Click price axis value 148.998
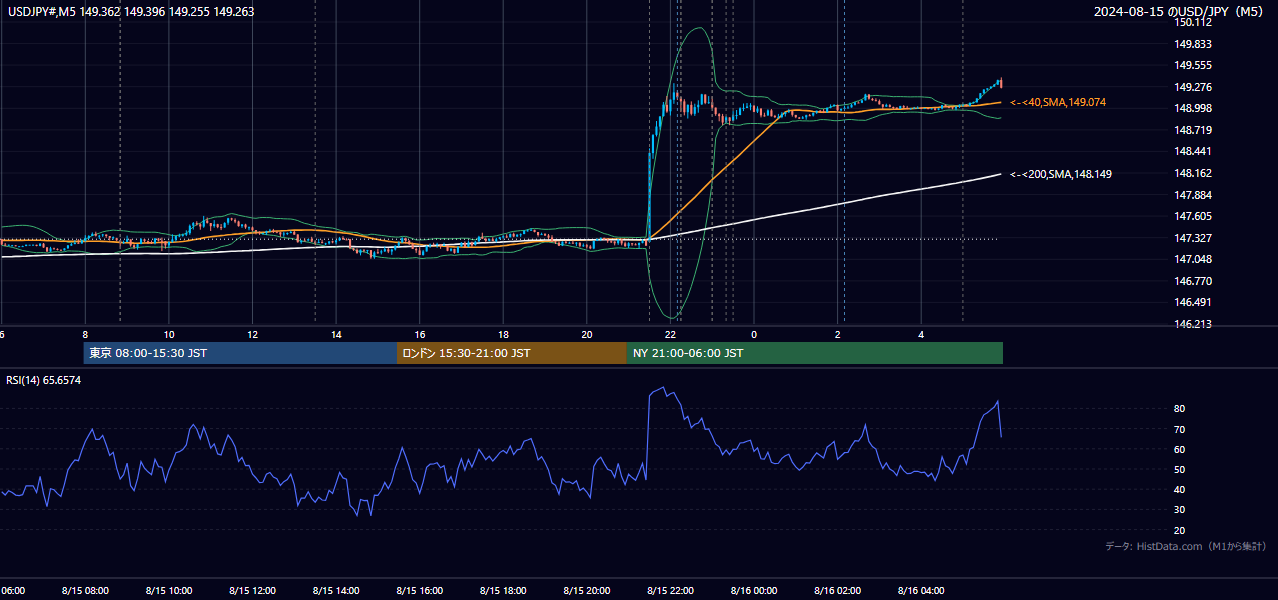This screenshot has height=600, width=1278. tap(1194, 108)
